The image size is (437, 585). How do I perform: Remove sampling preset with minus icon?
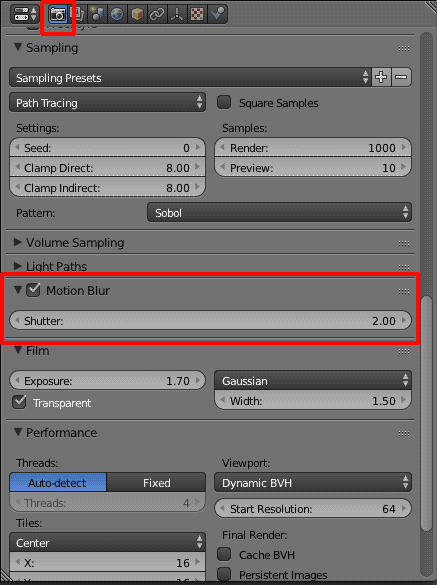tap(402, 77)
